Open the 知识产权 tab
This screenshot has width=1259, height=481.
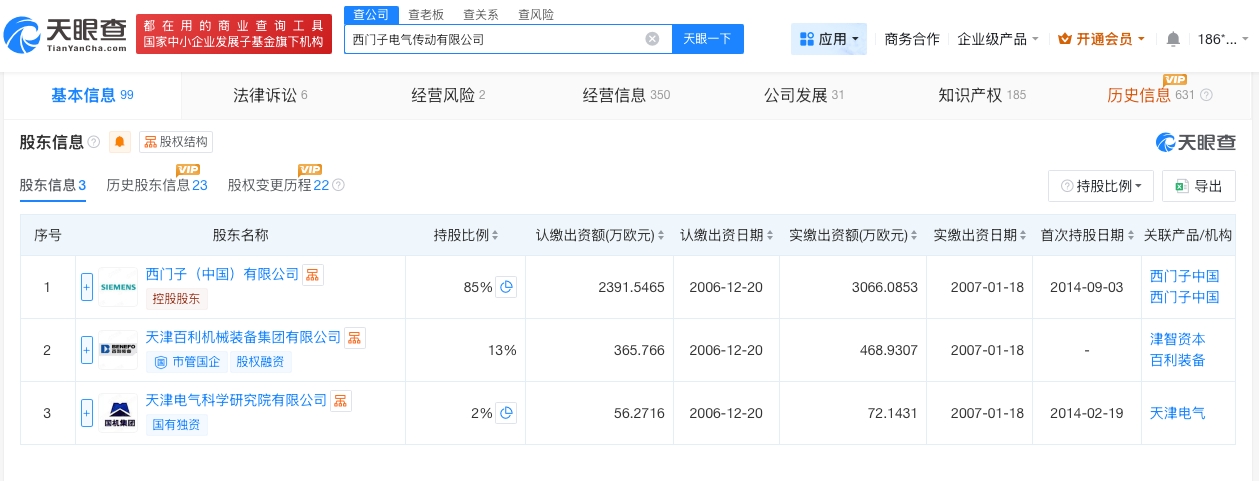tap(982, 95)
